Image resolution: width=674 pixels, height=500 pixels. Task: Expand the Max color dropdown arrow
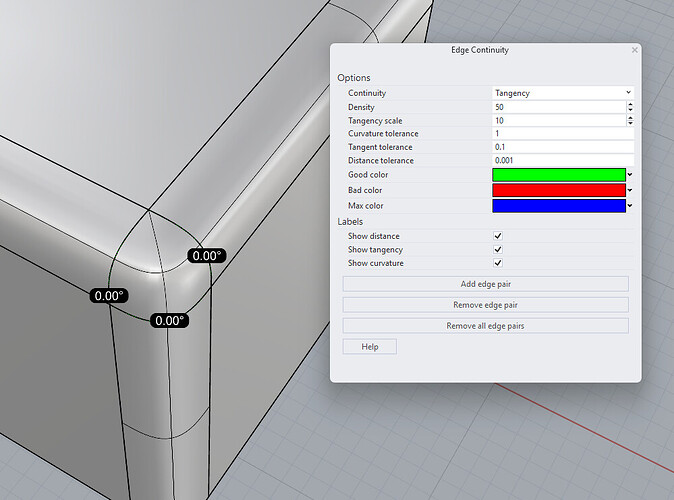pos(630,206)
